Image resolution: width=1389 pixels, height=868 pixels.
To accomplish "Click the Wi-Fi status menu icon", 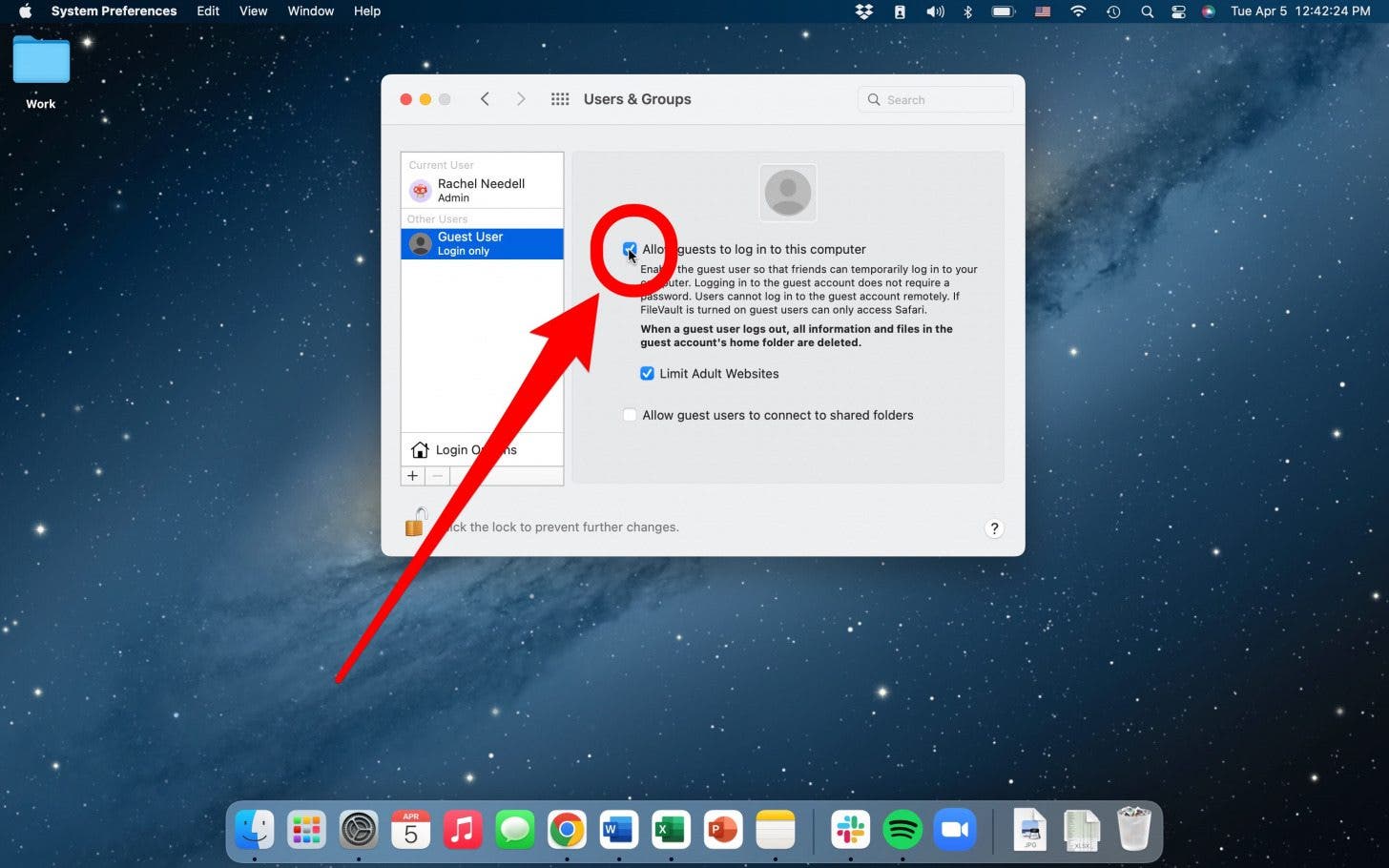I will pyautogui.click(x=1077, y=11).
